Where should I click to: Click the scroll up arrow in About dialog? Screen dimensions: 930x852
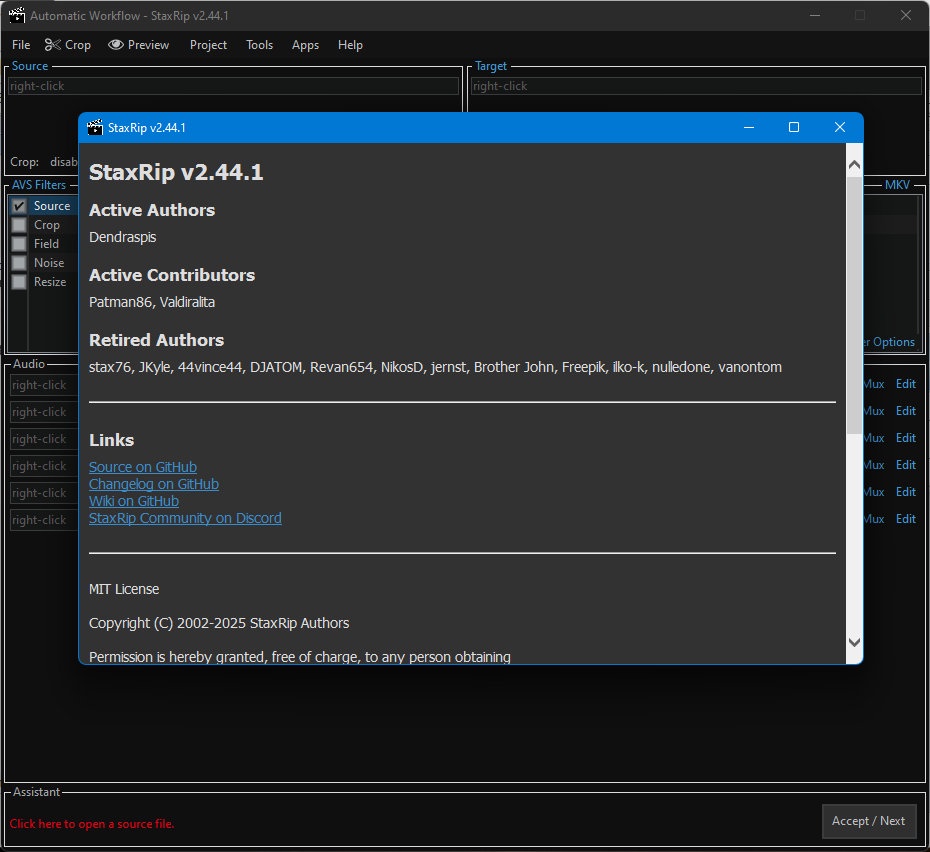coord(854,164)
